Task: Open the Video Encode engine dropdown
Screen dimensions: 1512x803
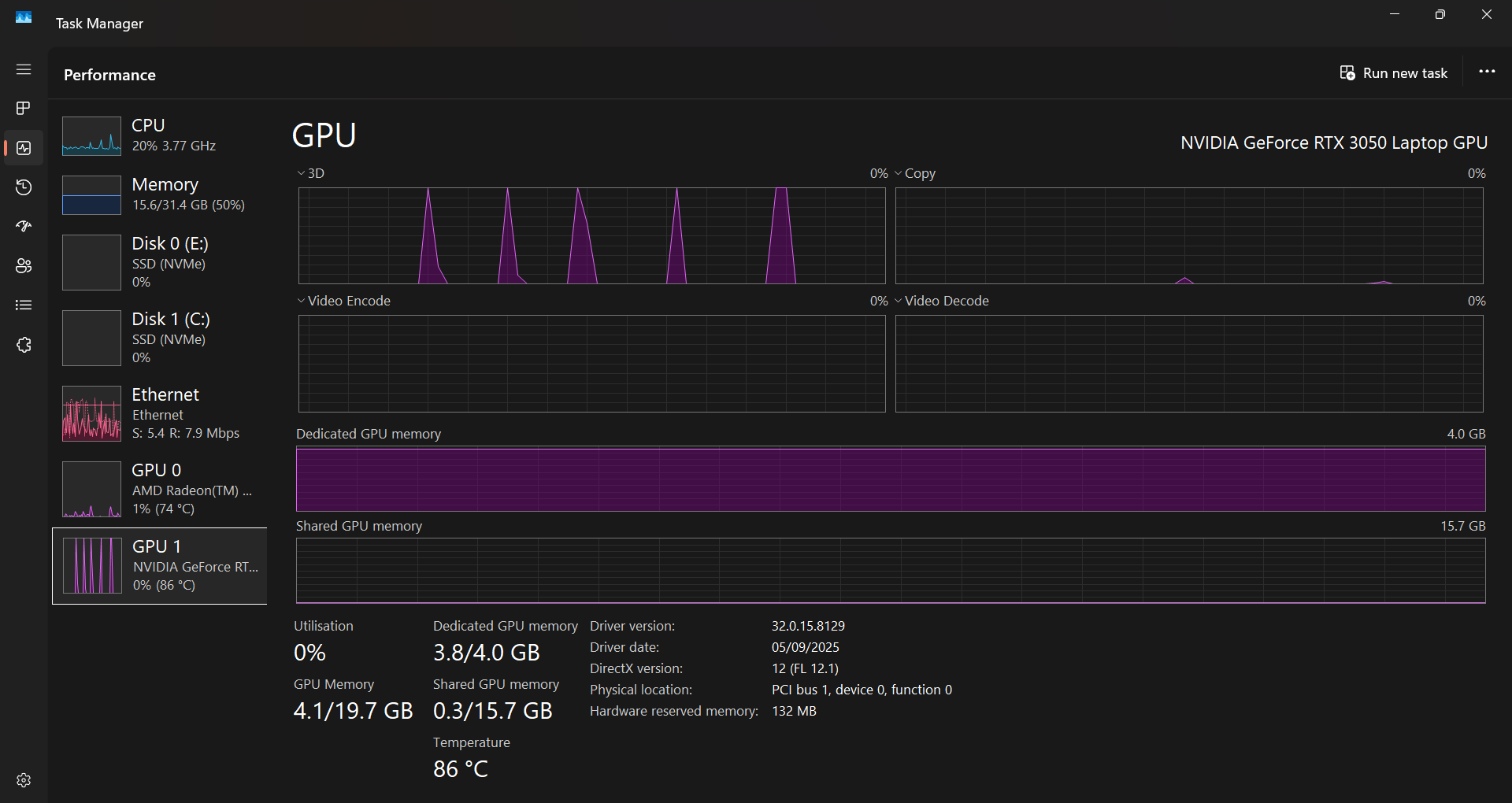Action: pyautogui.click(x=343, y=301)
